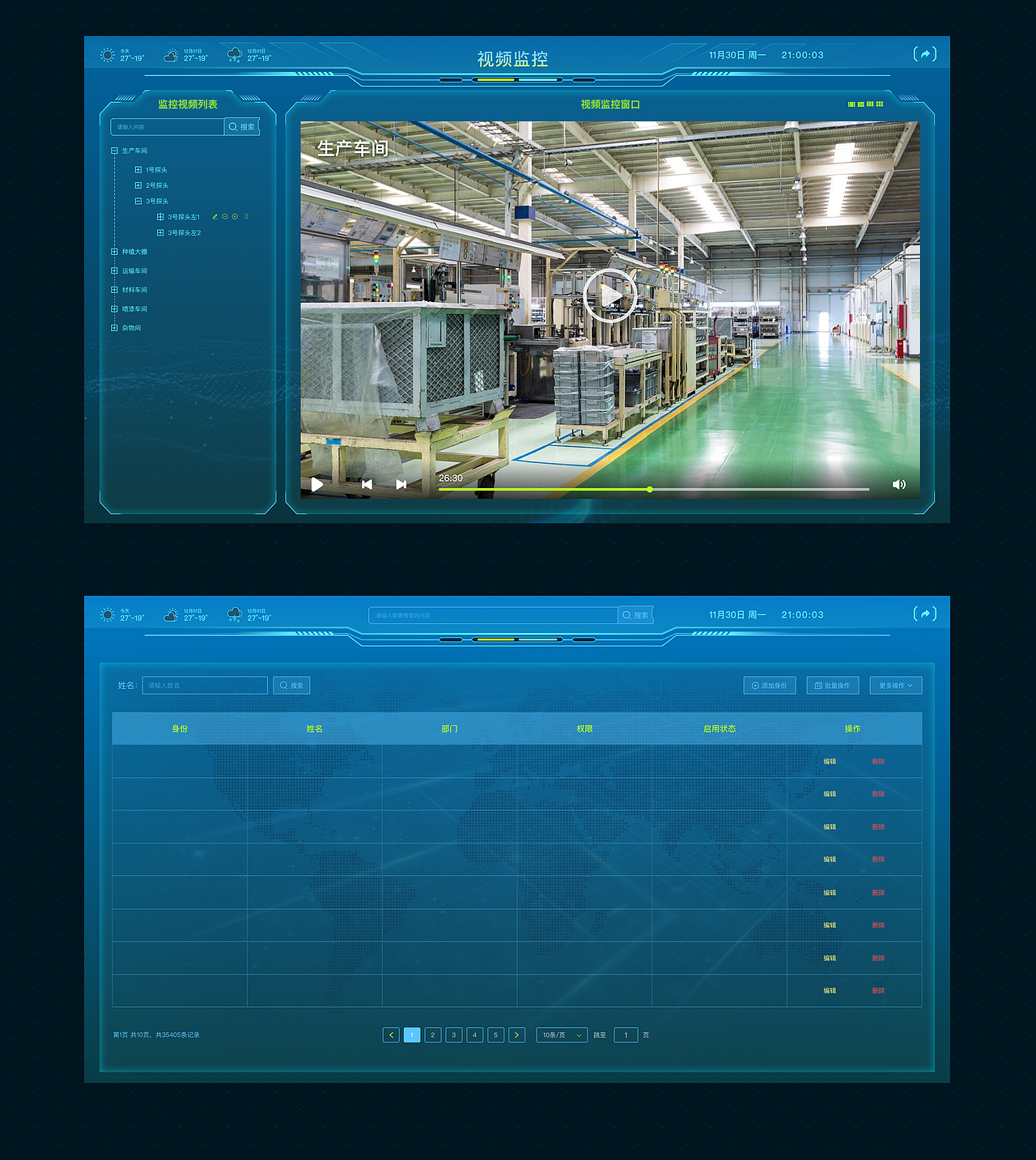Click the 搜索 button in the video list panel

click(242, 127)
